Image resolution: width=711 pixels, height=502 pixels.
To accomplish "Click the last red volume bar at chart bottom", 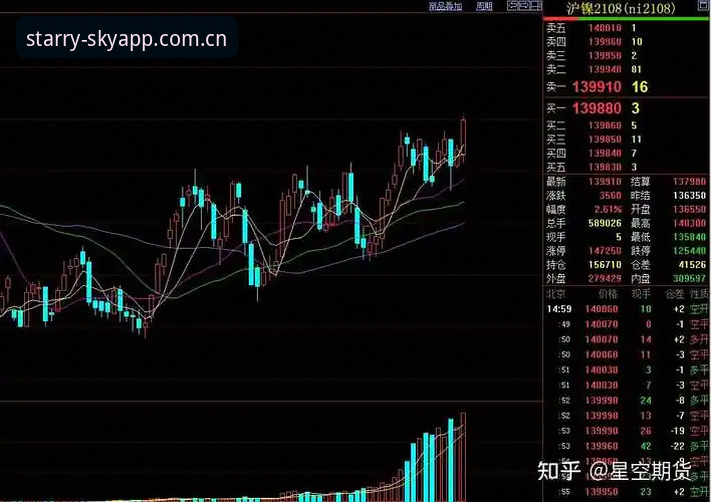I will [463, 457].
